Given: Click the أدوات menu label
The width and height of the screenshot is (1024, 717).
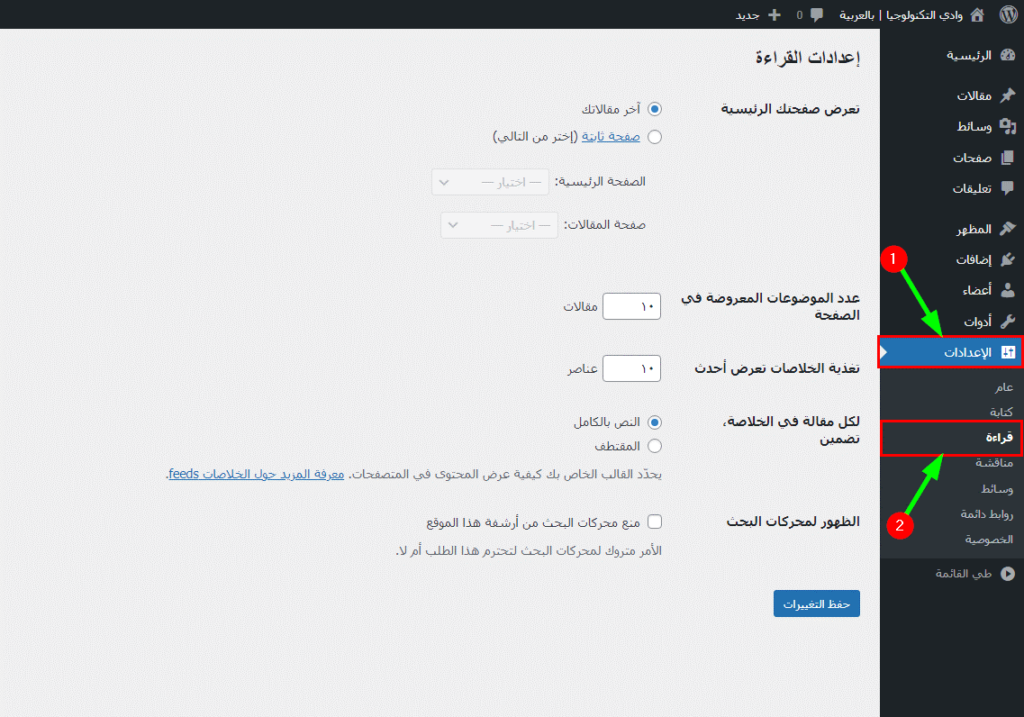Looking at the screenshot, I should pos(978,321).
